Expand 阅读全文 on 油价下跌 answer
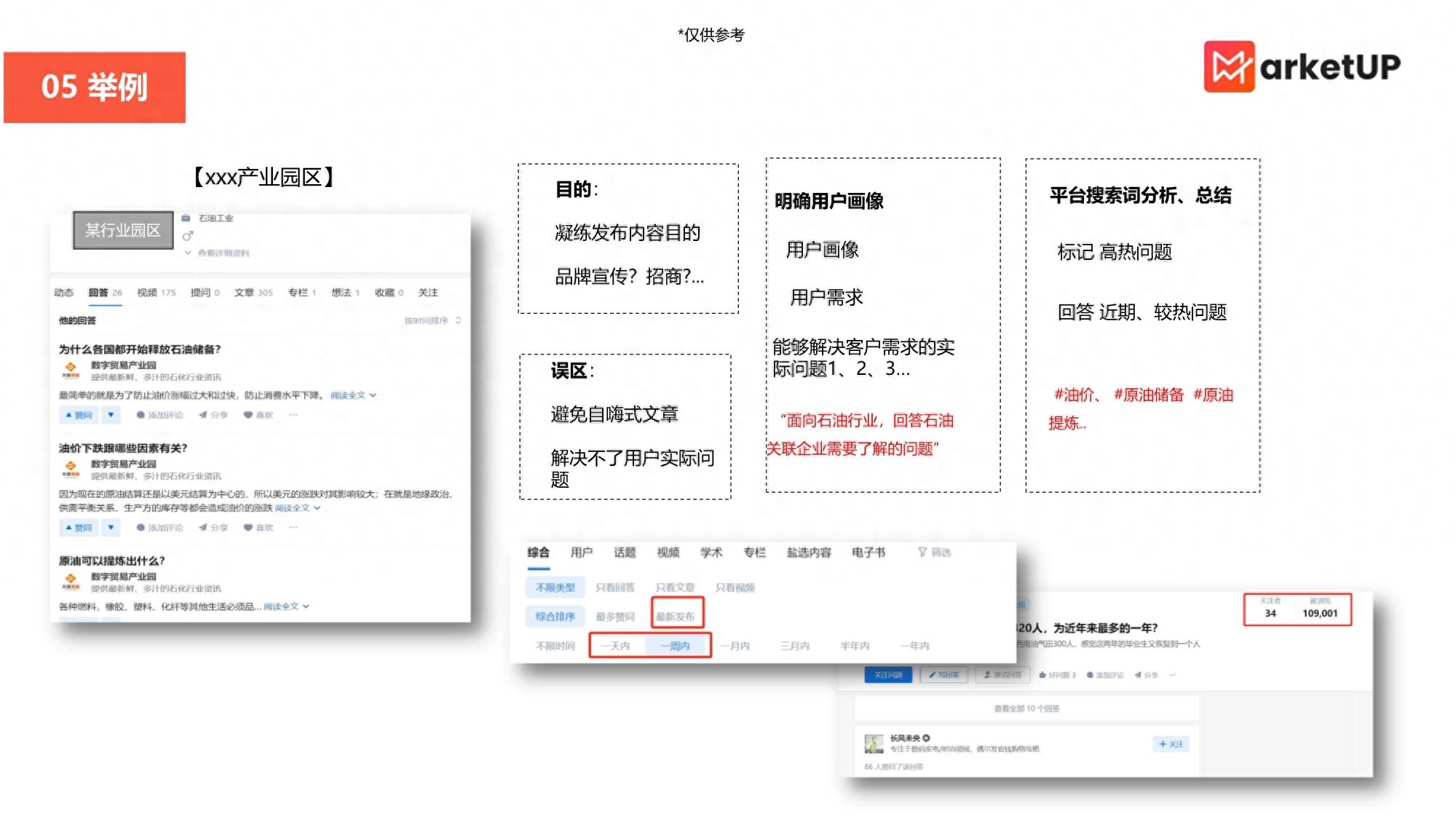The image size is (1456, 819). click(x=297, y=508)
